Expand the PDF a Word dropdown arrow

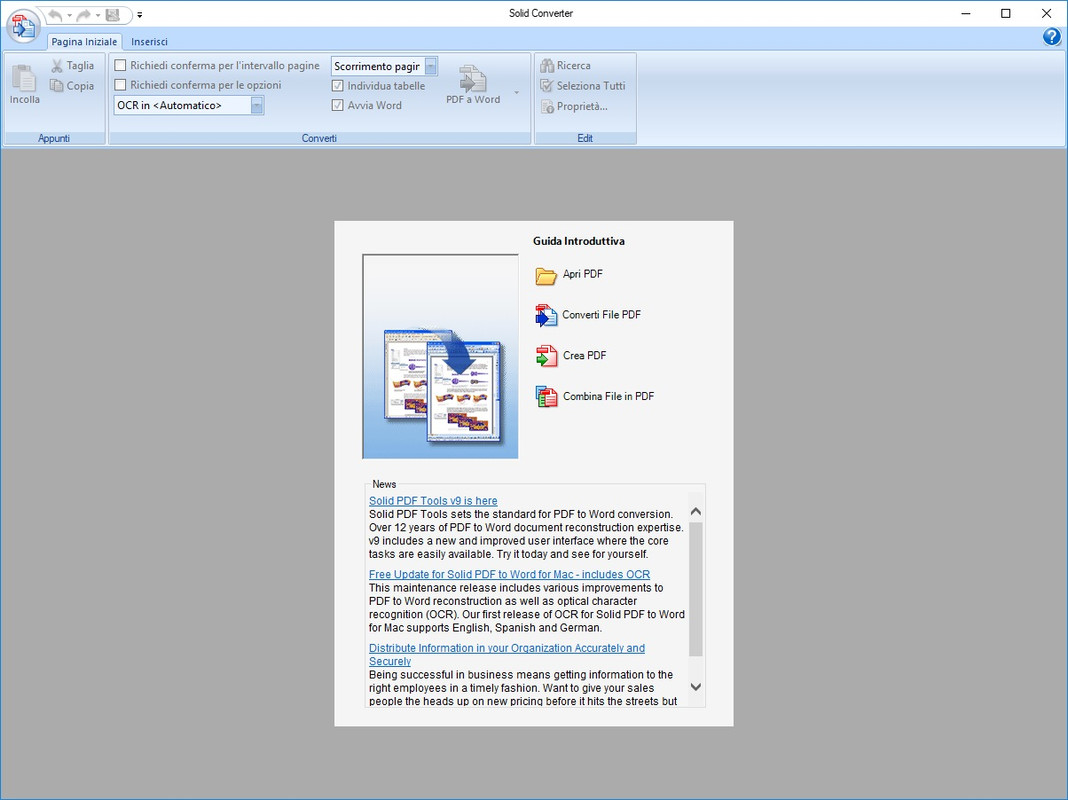[x=516, y=93]
